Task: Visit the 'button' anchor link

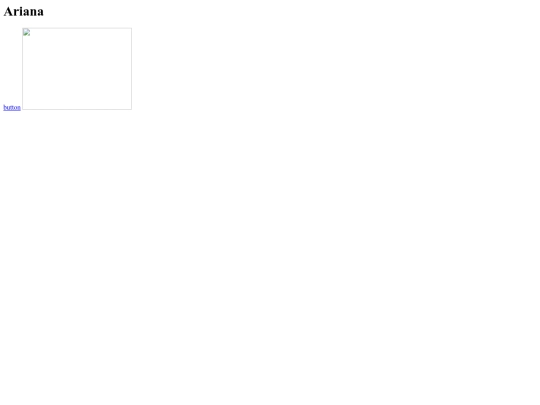Action: (12, 107)
